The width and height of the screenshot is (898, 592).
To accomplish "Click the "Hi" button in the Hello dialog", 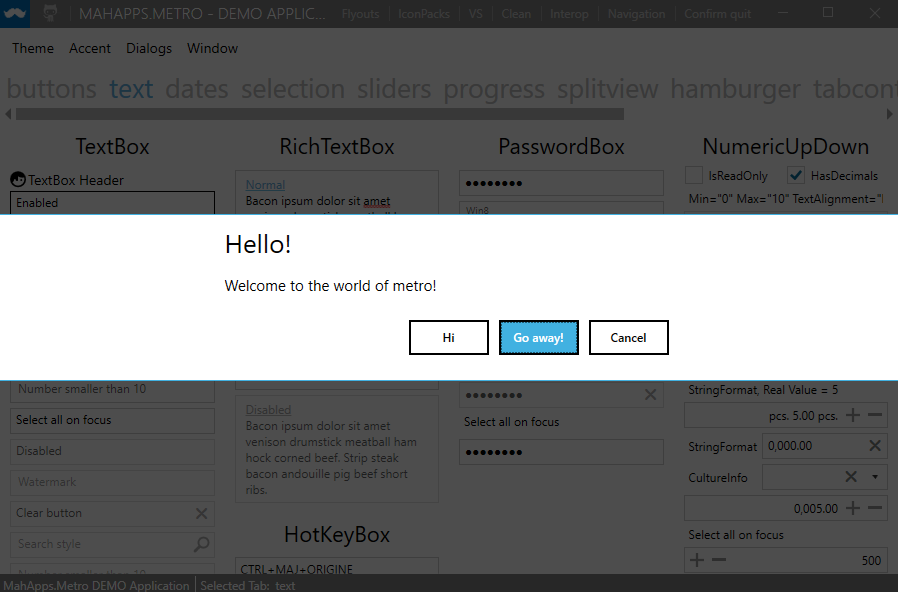I will click(448, 337).
